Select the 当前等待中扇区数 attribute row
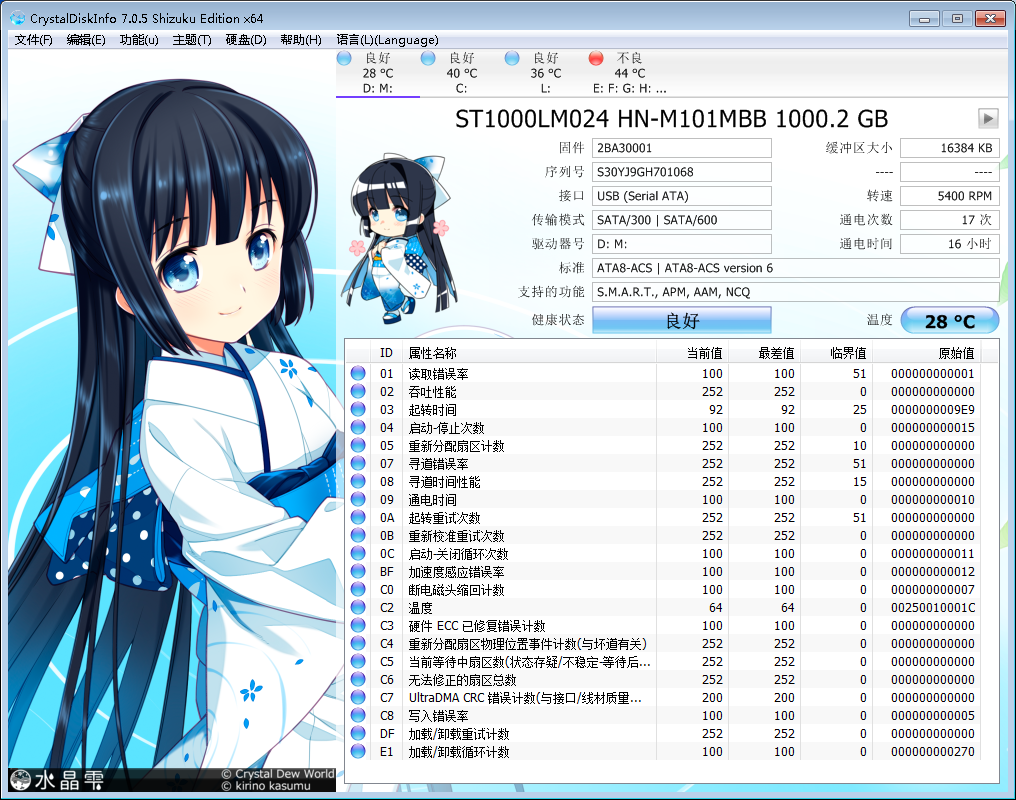1016x800 pixels. (x=663, y=661)
